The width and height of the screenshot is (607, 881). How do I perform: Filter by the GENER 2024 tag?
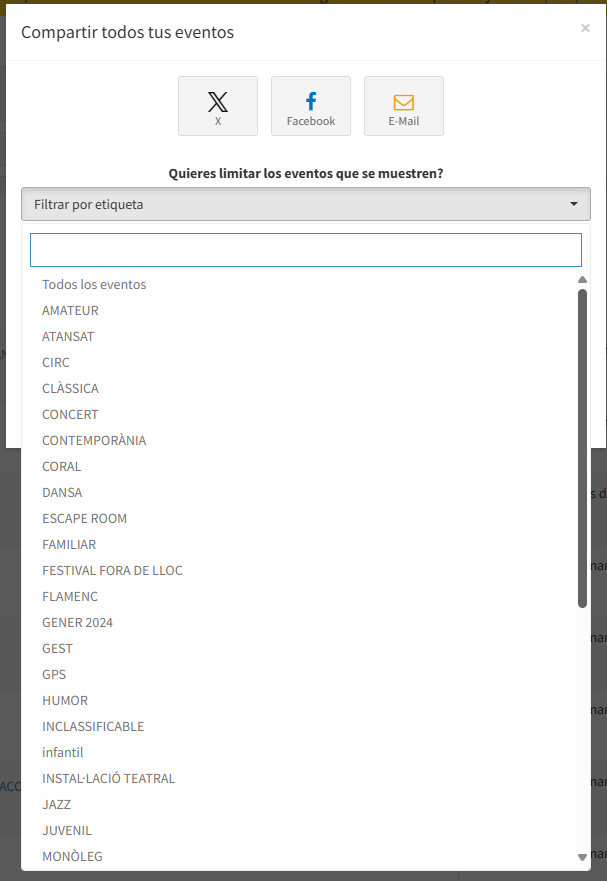click(x=77, y=623)
